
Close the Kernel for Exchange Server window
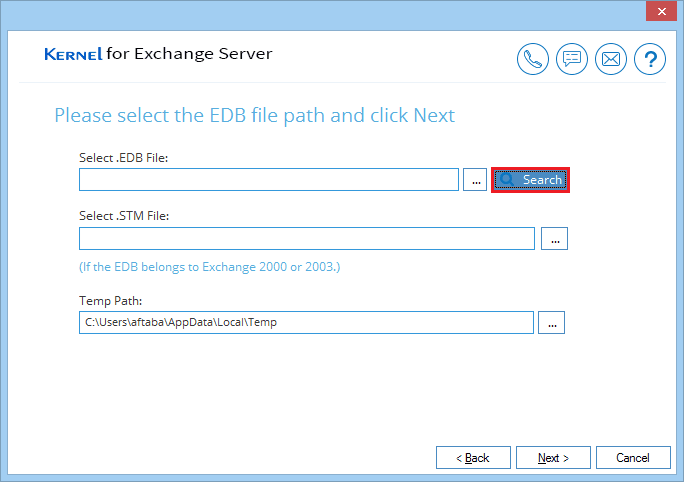click(661, 11)
